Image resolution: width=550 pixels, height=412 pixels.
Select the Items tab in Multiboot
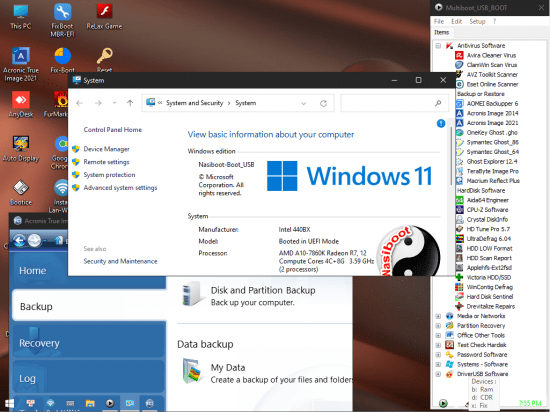(x=442, y=32)
